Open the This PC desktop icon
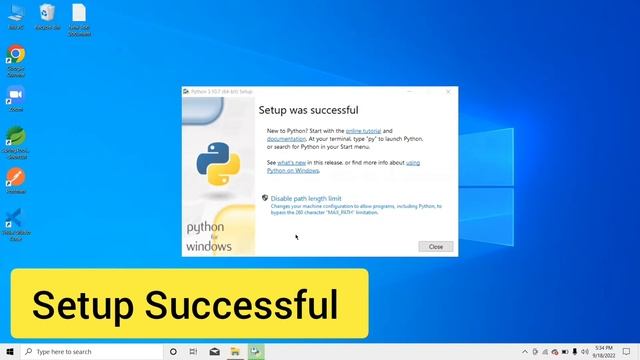 tap(16, 16)
